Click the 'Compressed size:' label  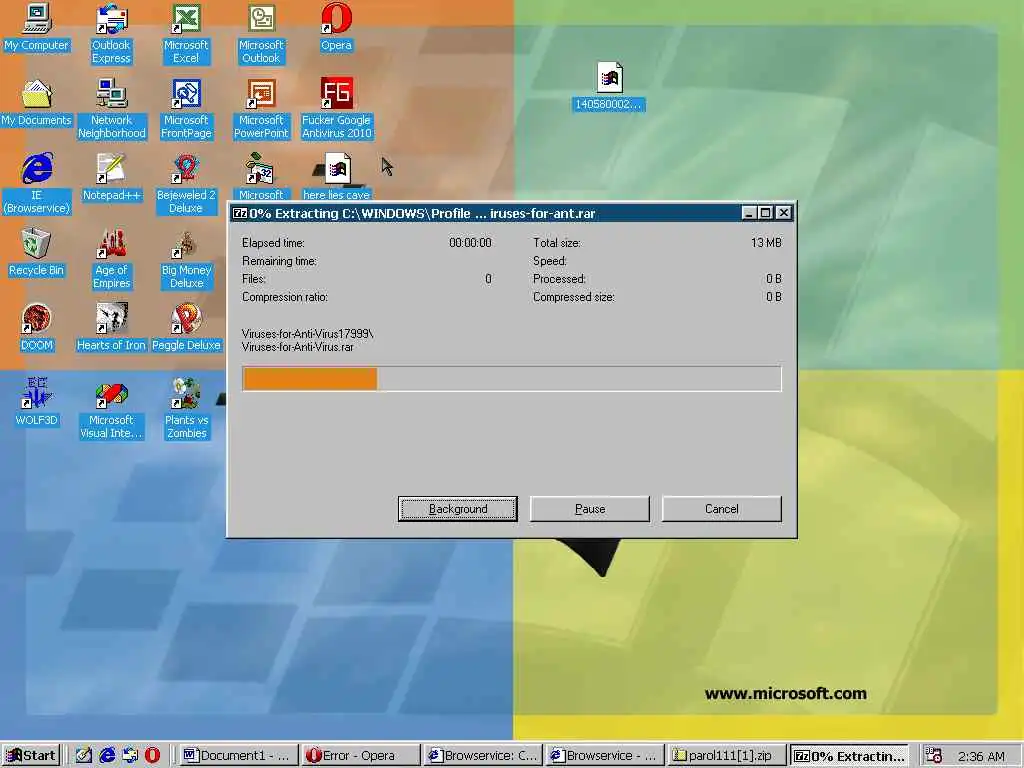coord(573,296)
